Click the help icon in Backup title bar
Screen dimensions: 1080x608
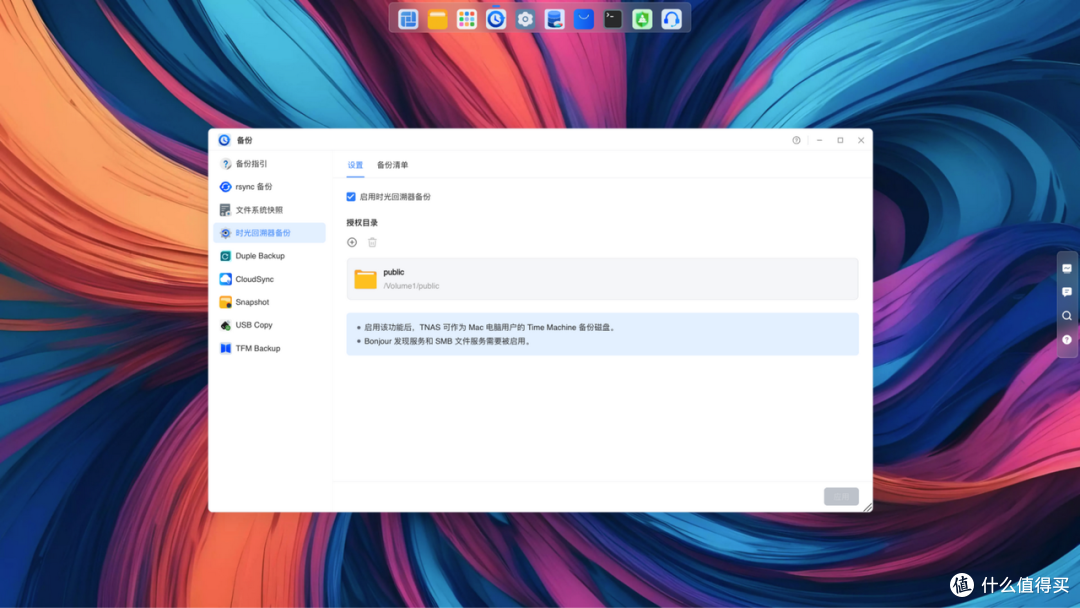(796, 140)
